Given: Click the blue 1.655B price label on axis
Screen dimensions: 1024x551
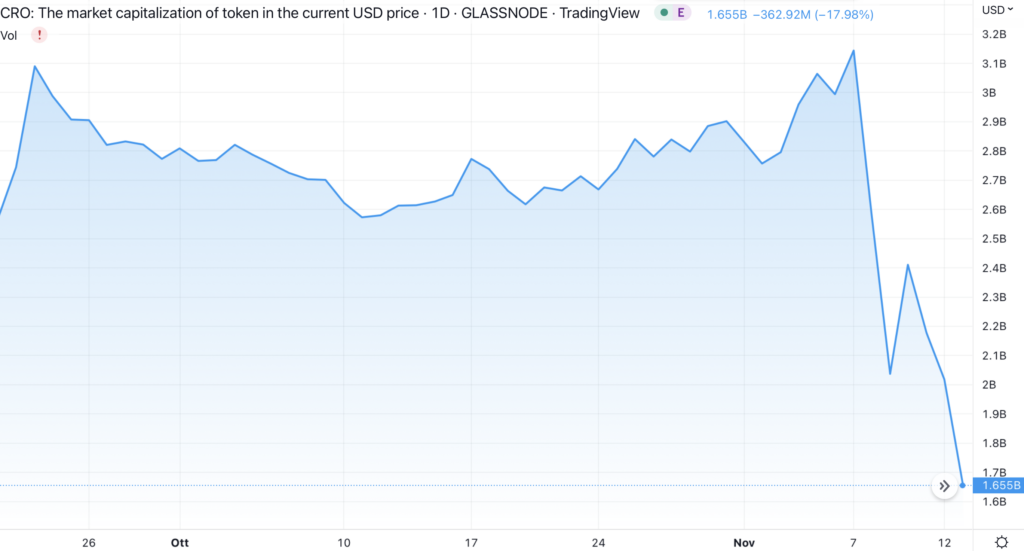Looking at the screenshot, I should [1001, 486].
